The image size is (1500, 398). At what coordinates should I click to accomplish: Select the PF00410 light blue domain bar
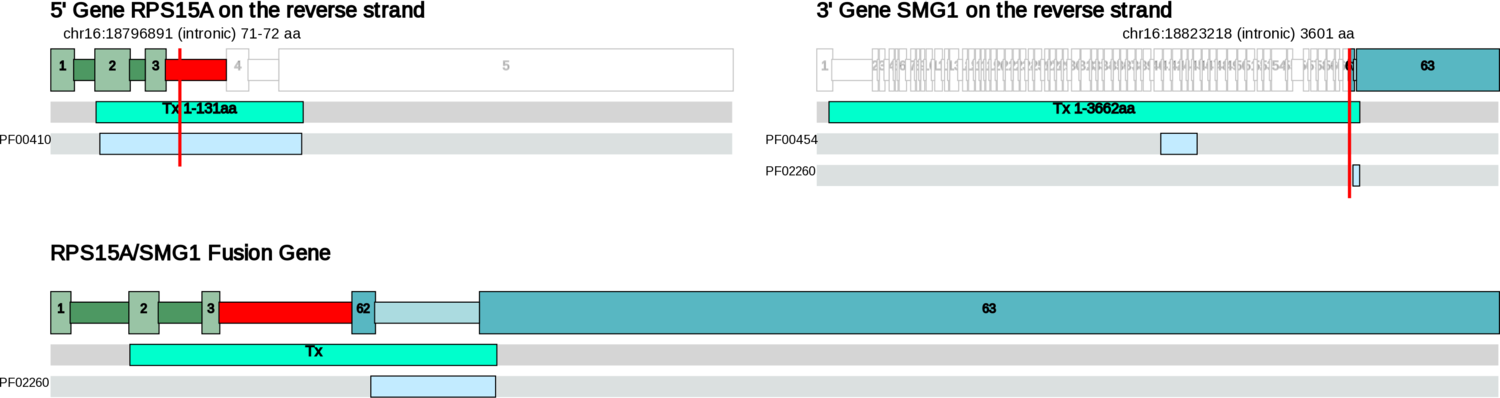click(200, 144)
